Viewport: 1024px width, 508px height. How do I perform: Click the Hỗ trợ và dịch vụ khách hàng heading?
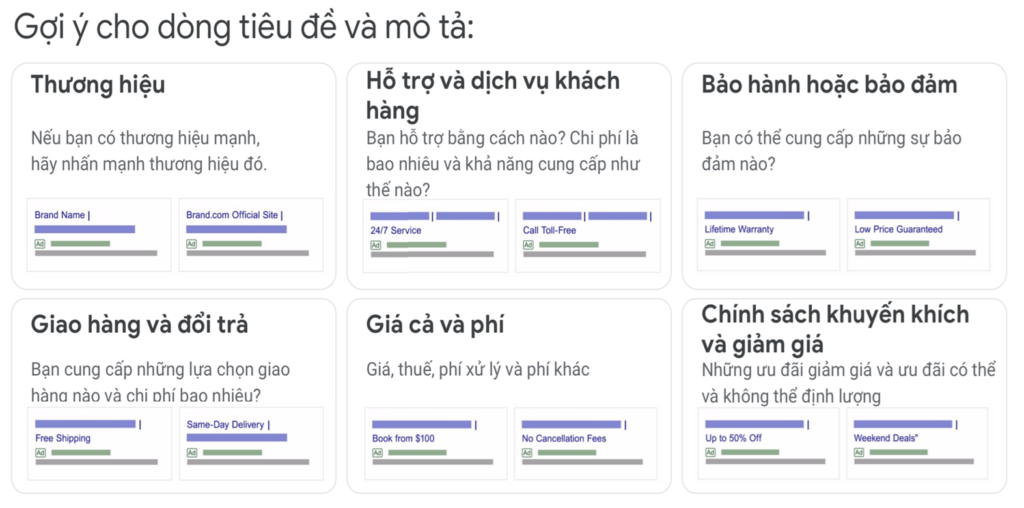pyautogui.click(x=493, y=96)
